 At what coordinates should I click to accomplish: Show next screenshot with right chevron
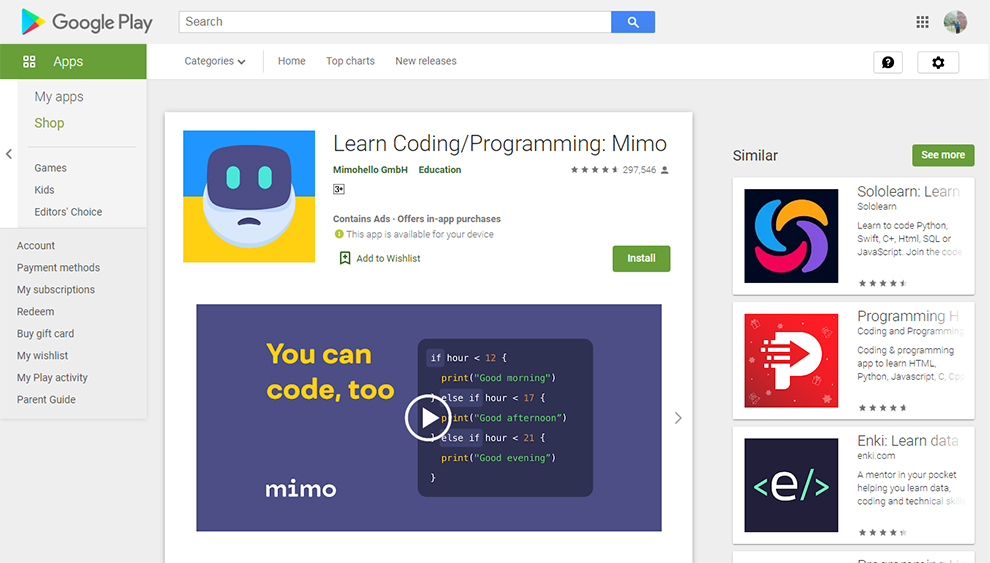click(677, 418)
